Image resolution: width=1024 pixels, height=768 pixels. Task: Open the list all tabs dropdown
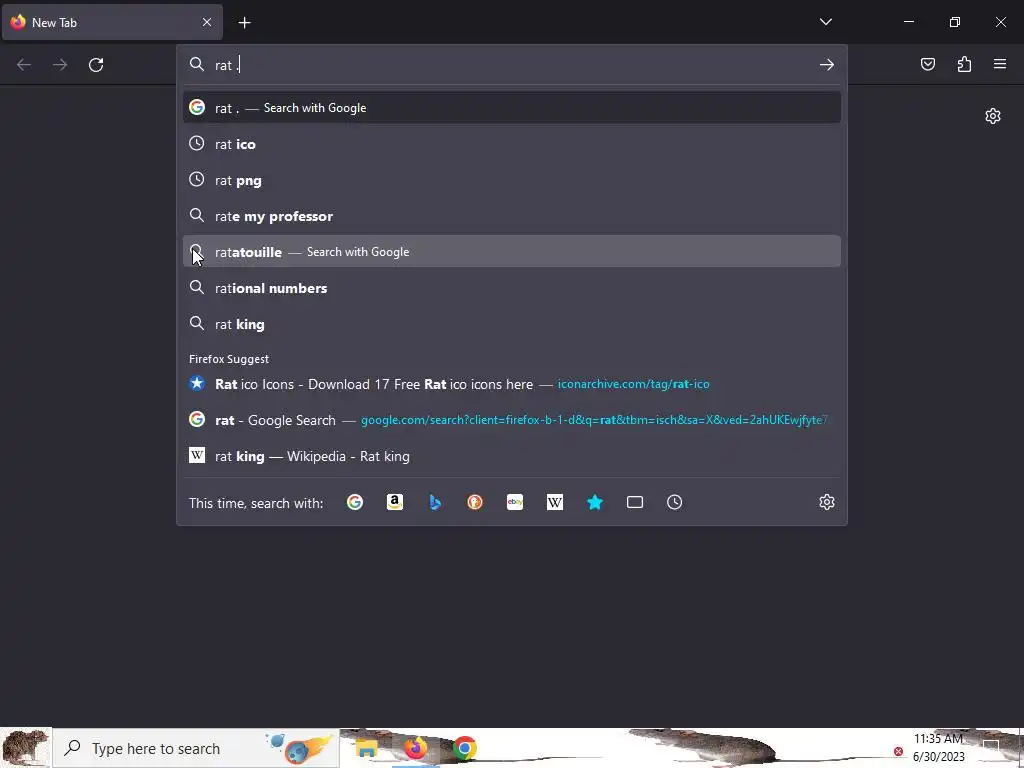[x=825, y=22]
